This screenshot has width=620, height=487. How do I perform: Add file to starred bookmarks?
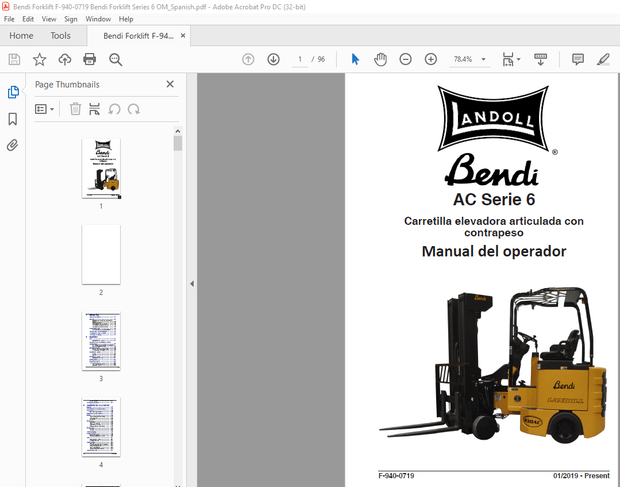click(x=40, y=59)
